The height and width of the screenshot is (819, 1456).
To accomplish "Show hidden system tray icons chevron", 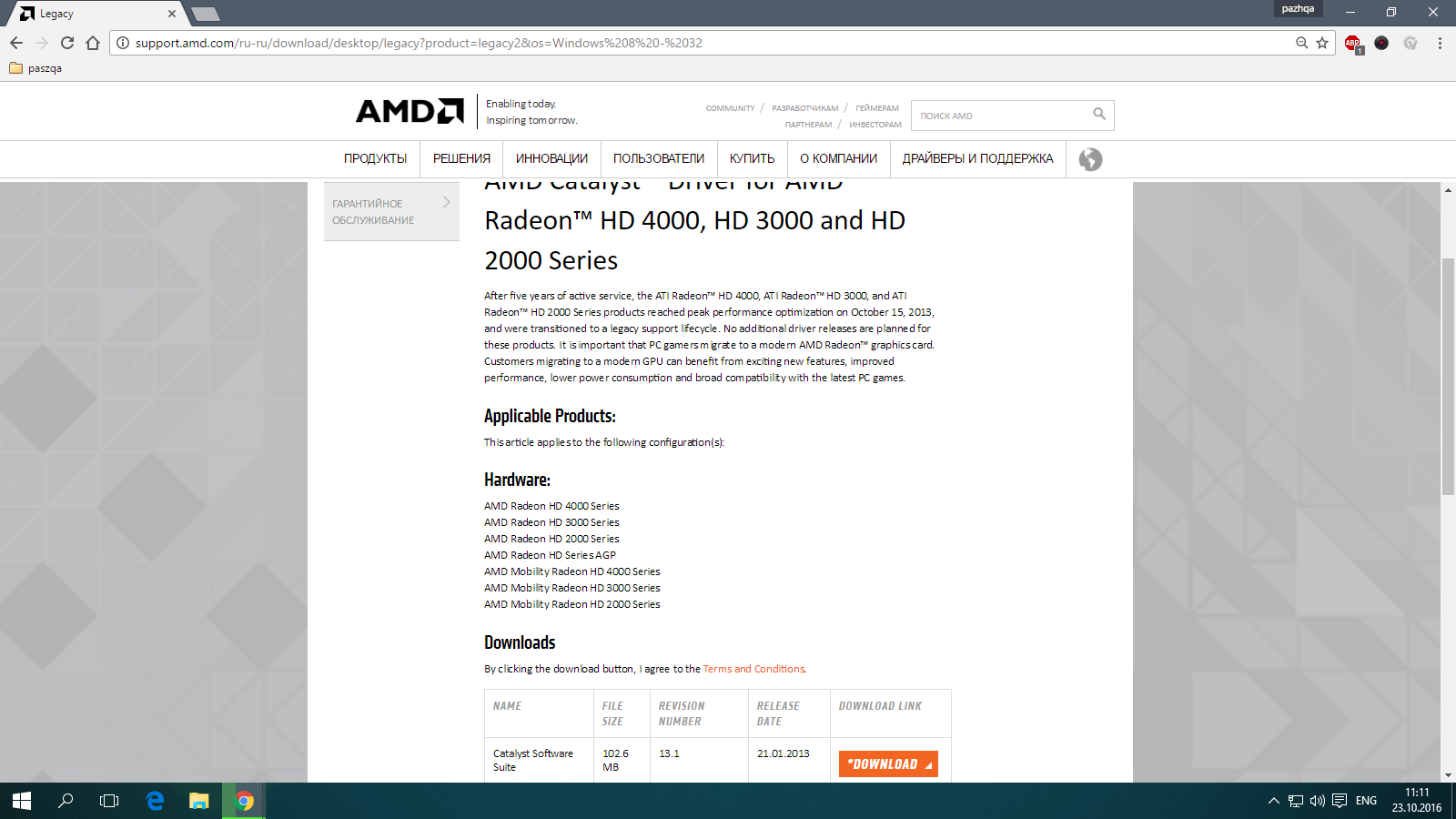I will pos(1273,801).
